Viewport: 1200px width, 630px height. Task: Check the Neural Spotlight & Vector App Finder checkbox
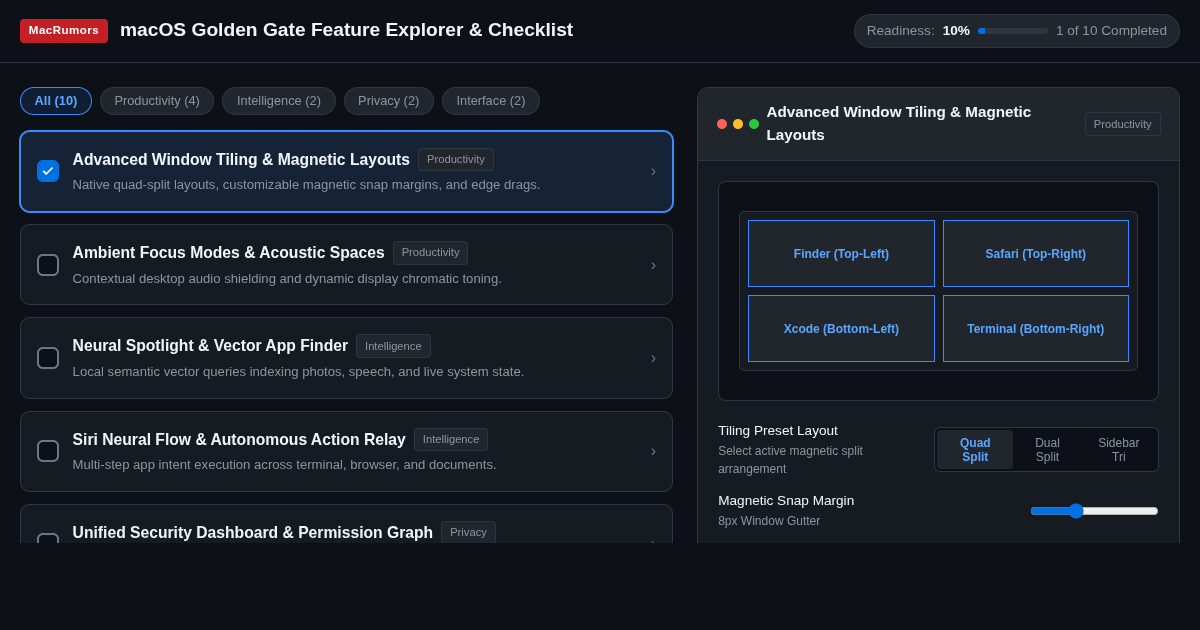(x=48, y=358)
